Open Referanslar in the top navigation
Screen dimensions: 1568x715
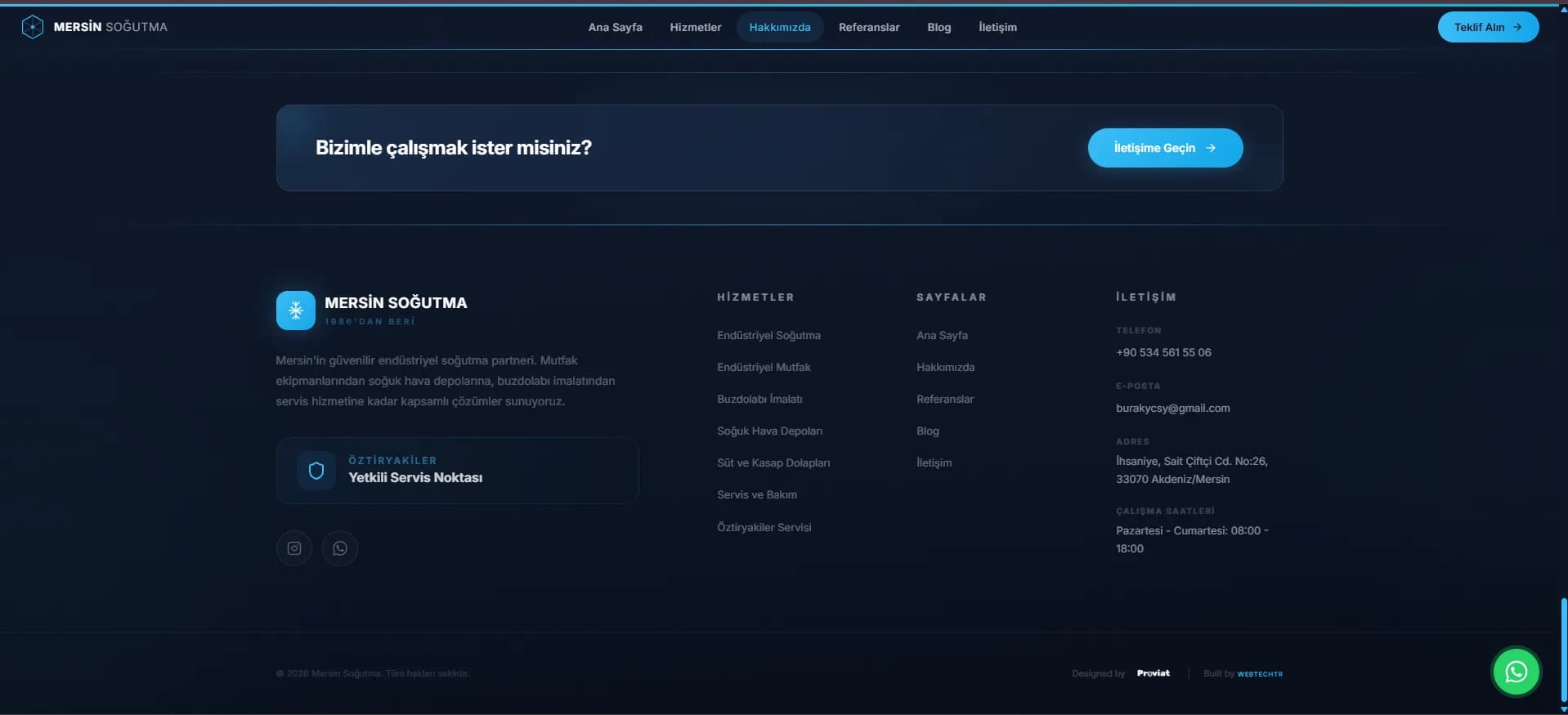(x=869, y=27)
